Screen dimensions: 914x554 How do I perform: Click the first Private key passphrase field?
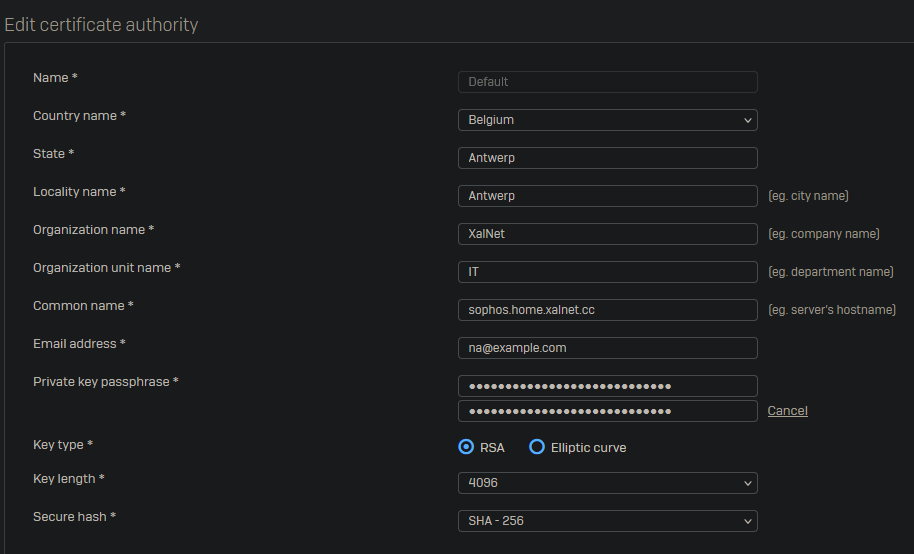pyautogui.click(x=607, y=386)
